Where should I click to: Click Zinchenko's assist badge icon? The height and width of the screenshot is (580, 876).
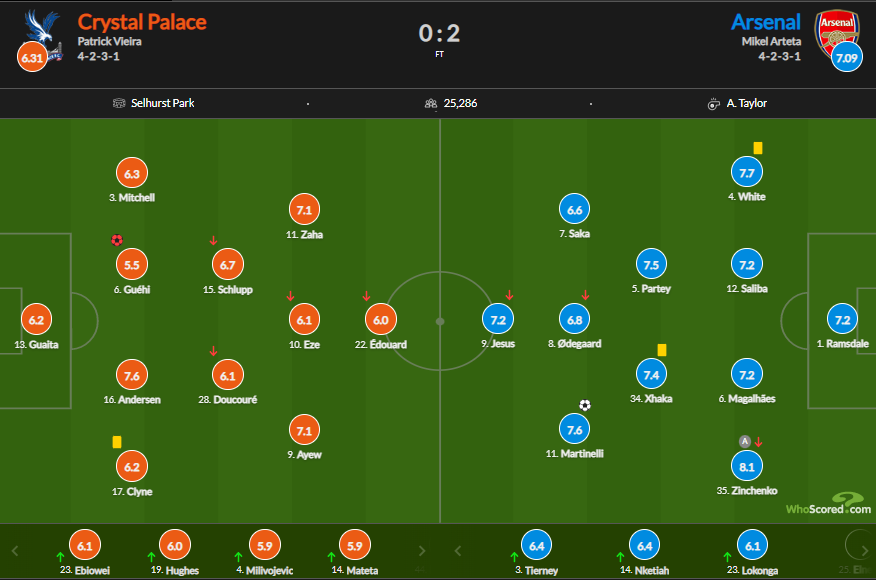point(744,441)
